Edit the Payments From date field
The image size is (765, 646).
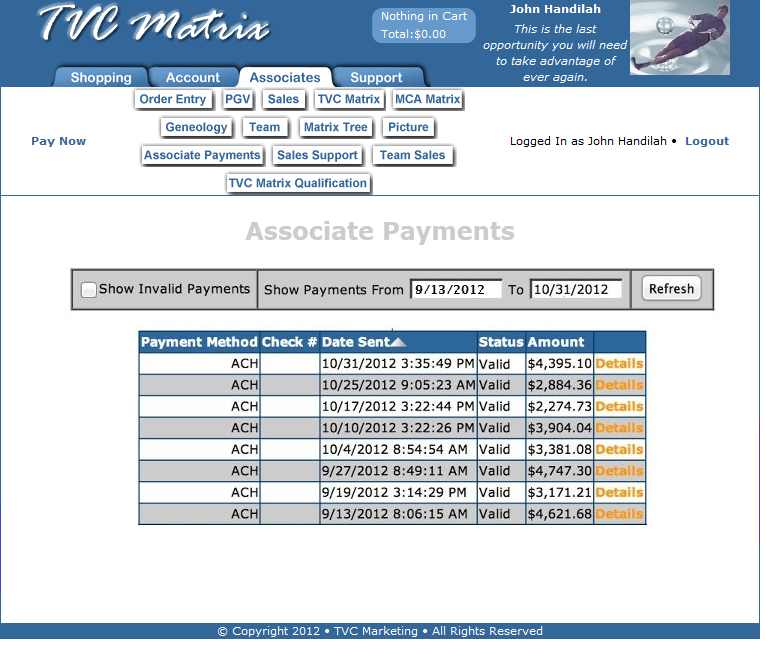pyautogui.click(x=456, y=289)
